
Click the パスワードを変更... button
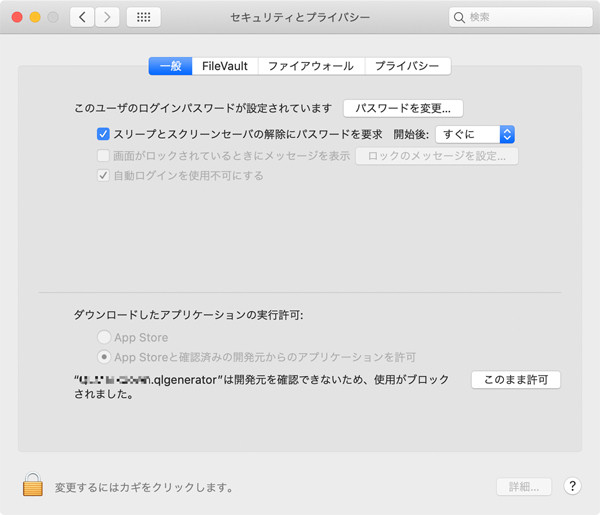[x=403, y=108]
